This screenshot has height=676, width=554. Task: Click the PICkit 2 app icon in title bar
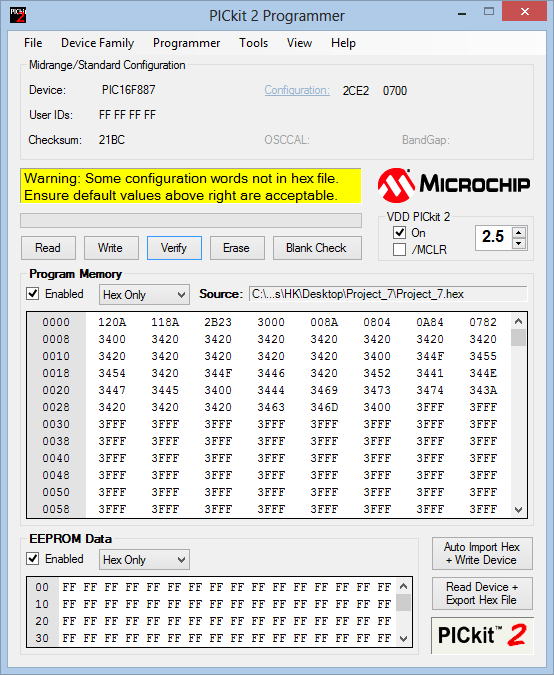(x=18, y=15)
